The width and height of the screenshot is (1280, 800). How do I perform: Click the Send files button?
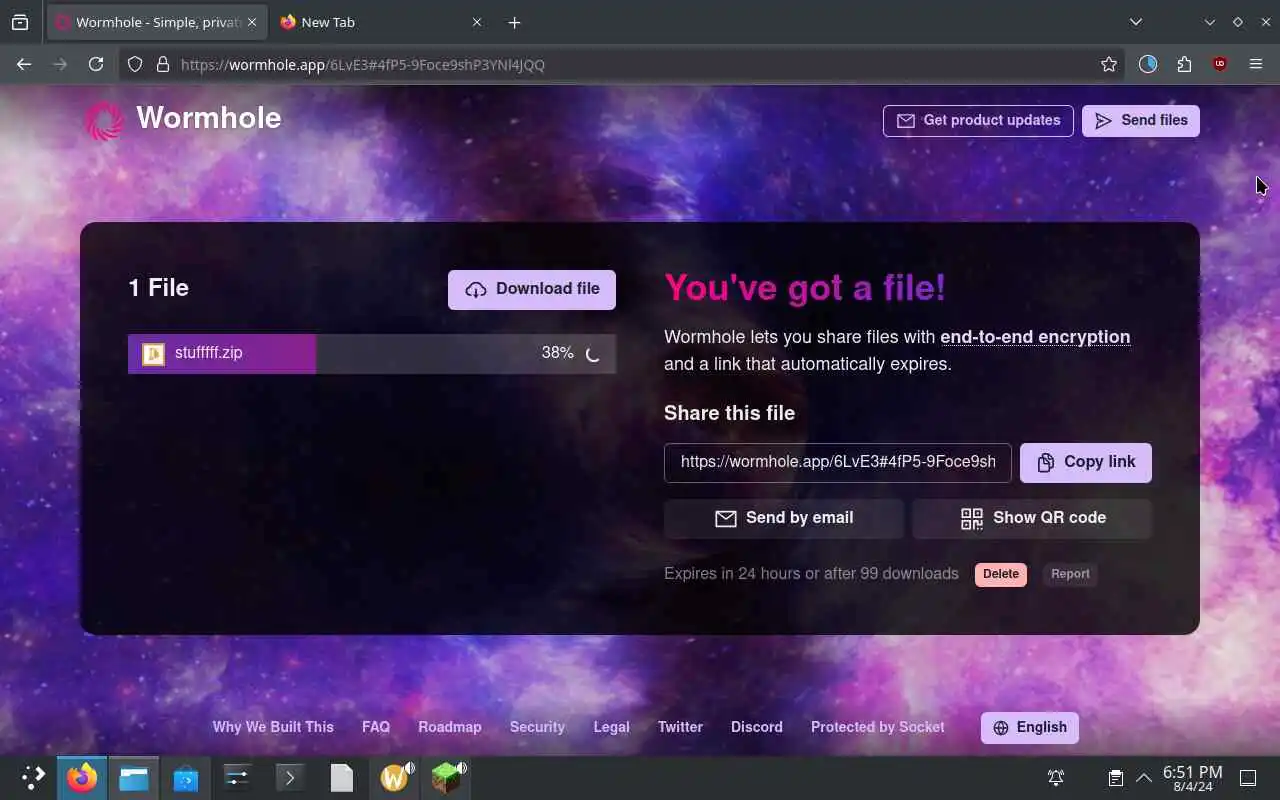tap(1141, 120)
